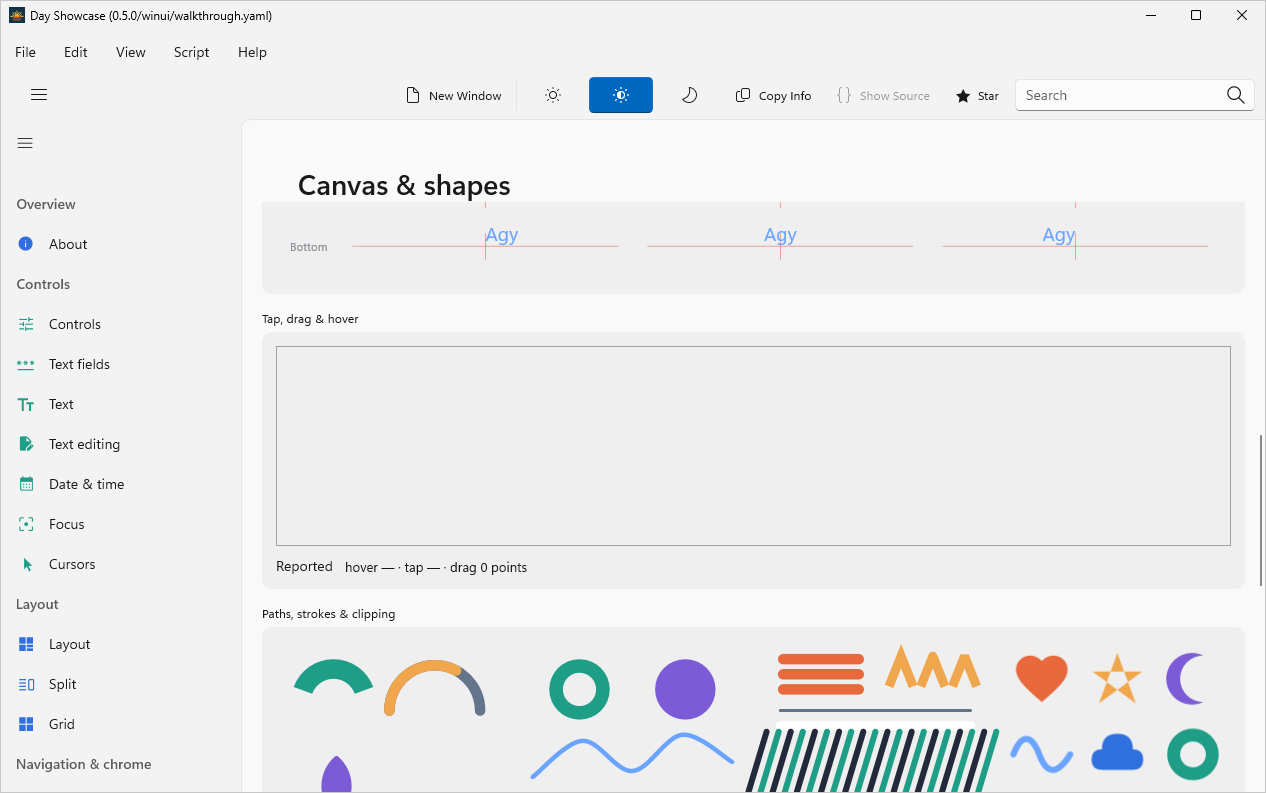Open the Script menu
This screenshot has height=793, width=1266.
(x=192, y=52)
